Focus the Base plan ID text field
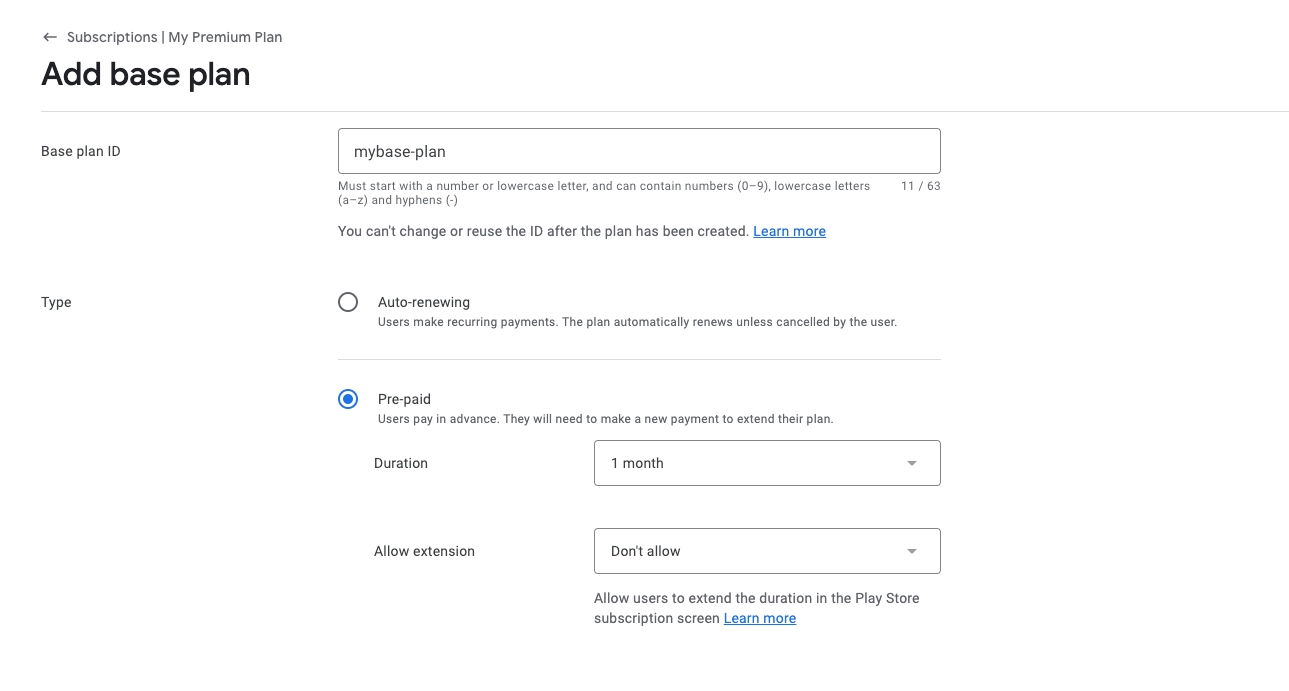This screenshot has width=1289, height=691. pos(639,151)
